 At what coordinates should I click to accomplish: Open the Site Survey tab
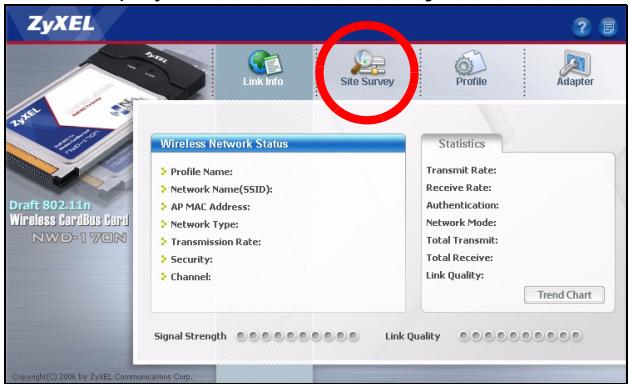point(367,68)
